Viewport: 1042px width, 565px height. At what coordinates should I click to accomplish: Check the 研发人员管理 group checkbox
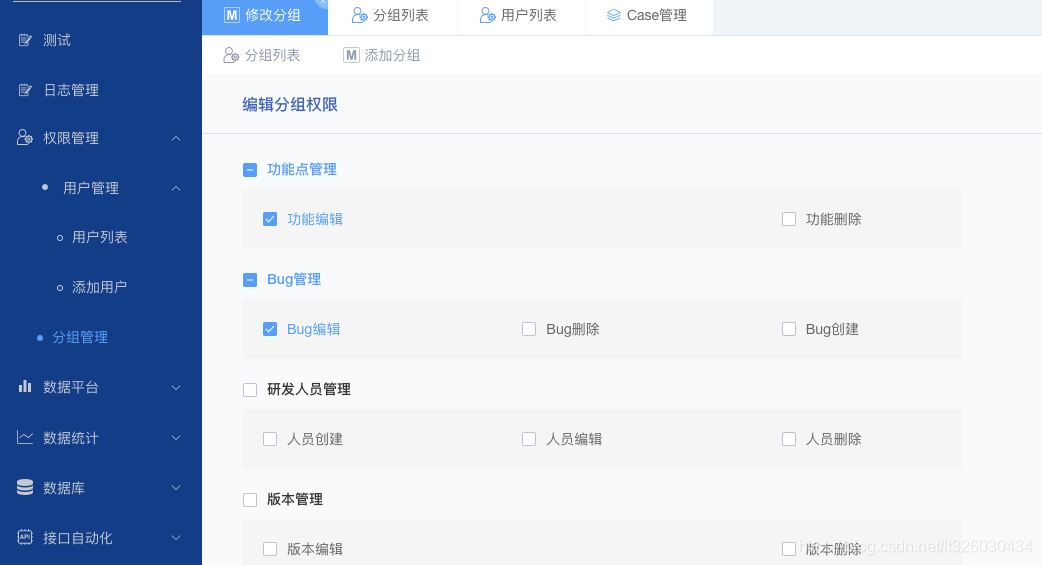pyautogui.click(x=250, y=390)
